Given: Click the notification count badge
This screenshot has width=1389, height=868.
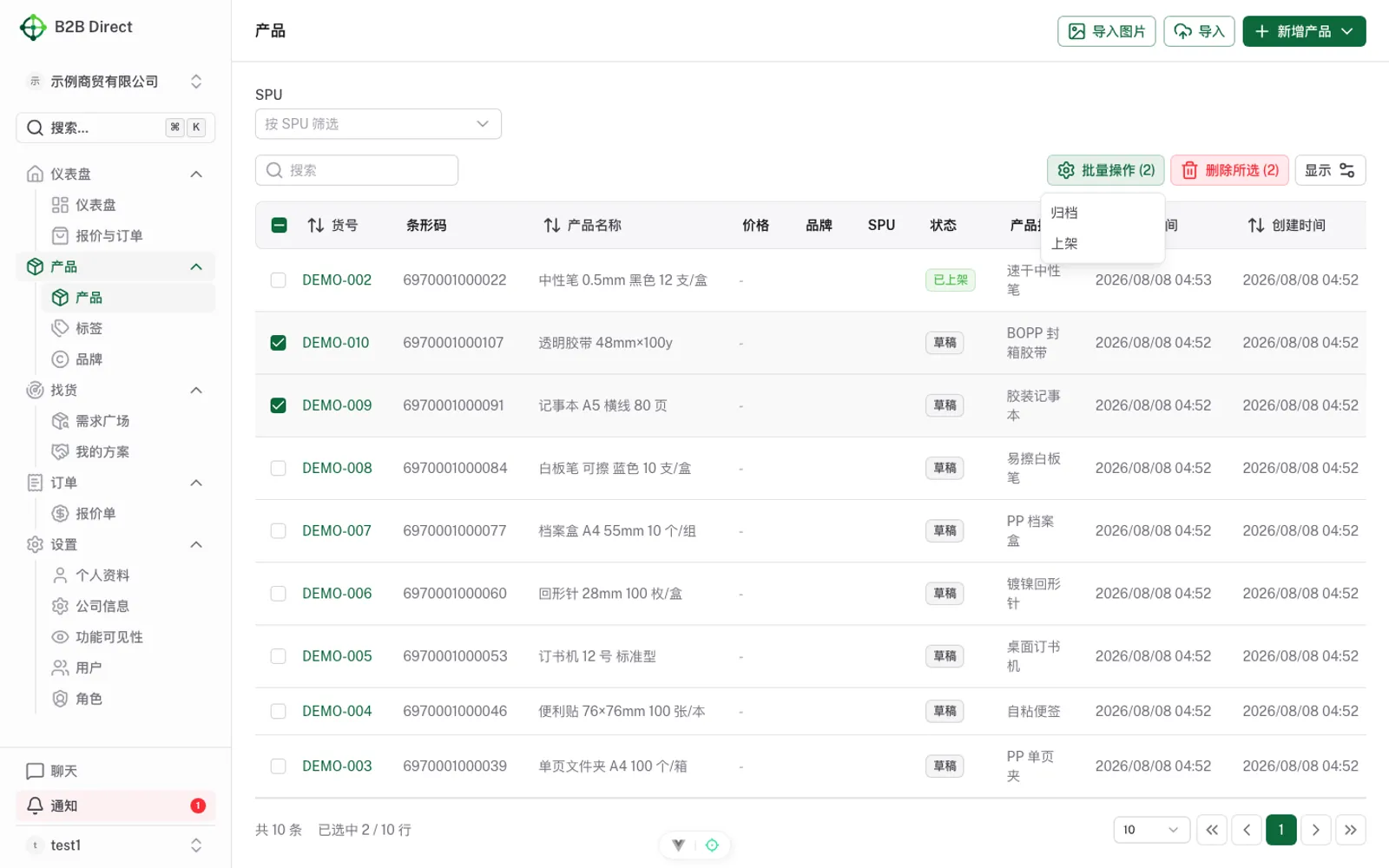Looking at the screenshot, I should coord(198,806).
